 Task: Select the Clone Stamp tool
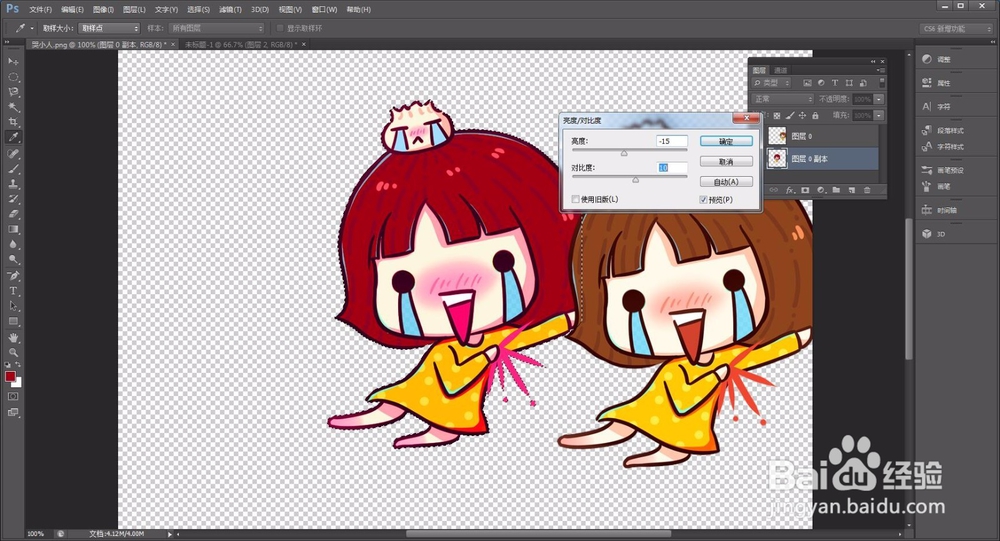[x=13, y=184]
